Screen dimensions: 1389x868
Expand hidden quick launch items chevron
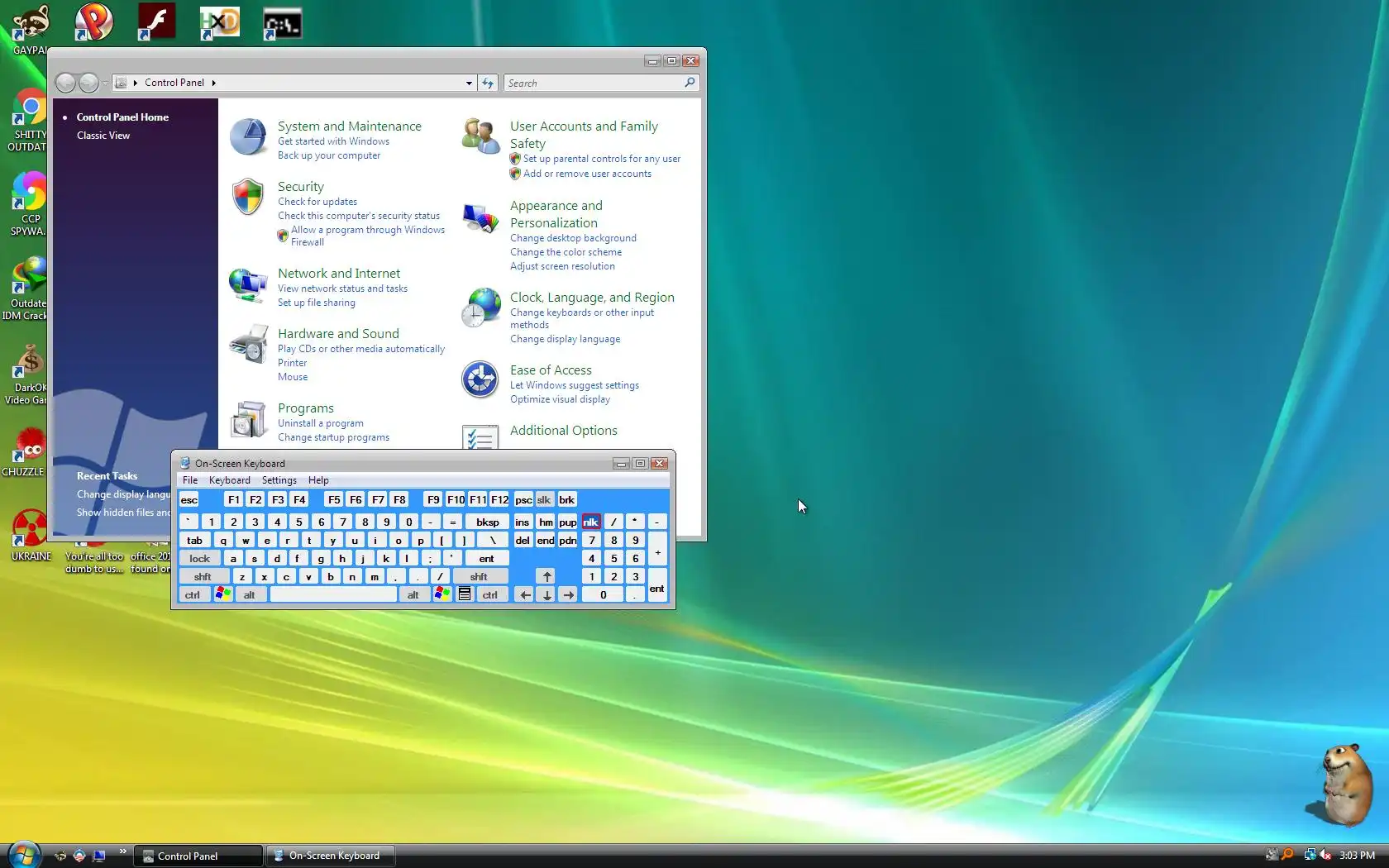pyautogui.click(x=123, y=851)
